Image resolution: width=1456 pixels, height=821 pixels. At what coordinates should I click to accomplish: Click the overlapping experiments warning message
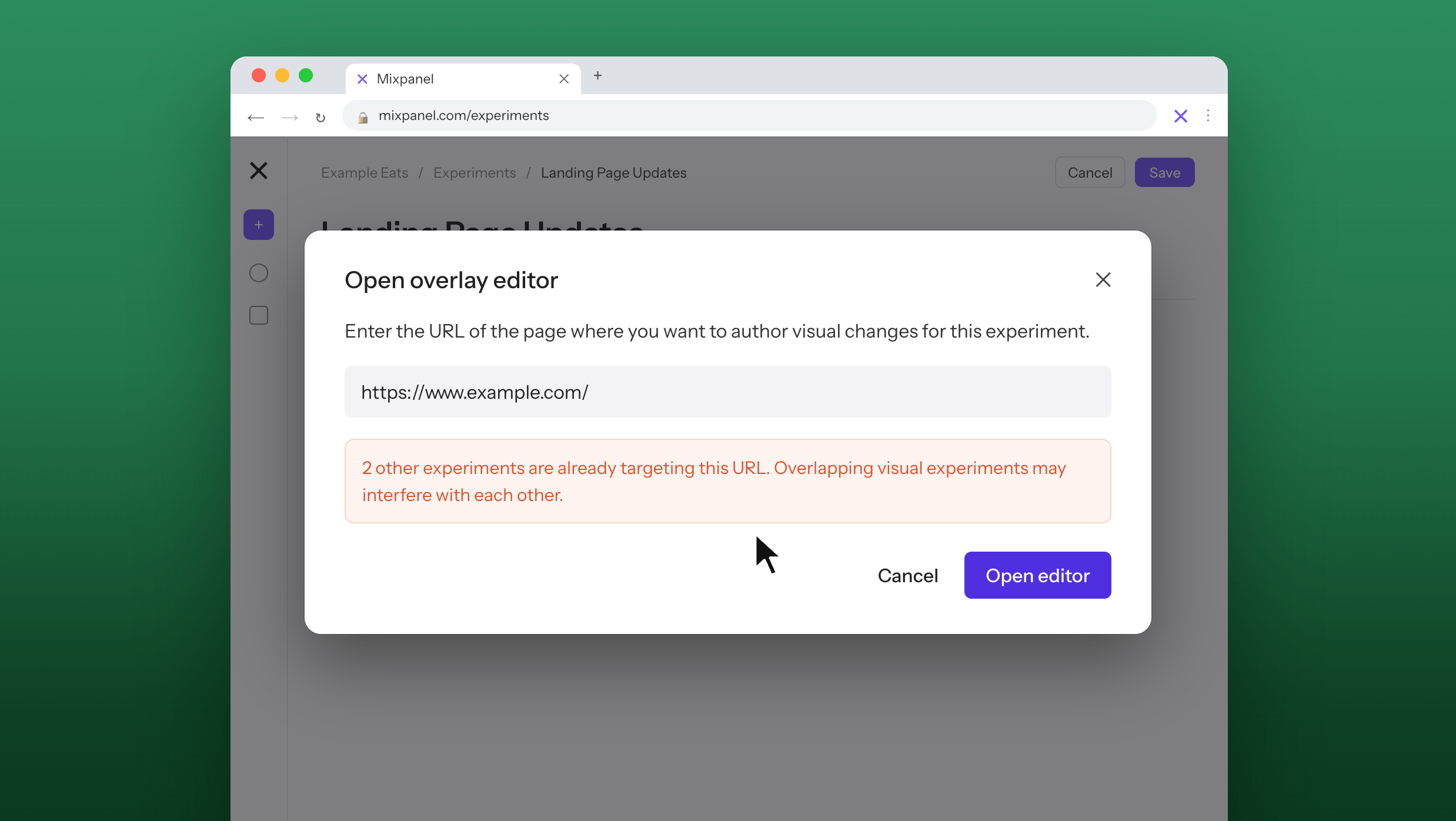[728, 481]
